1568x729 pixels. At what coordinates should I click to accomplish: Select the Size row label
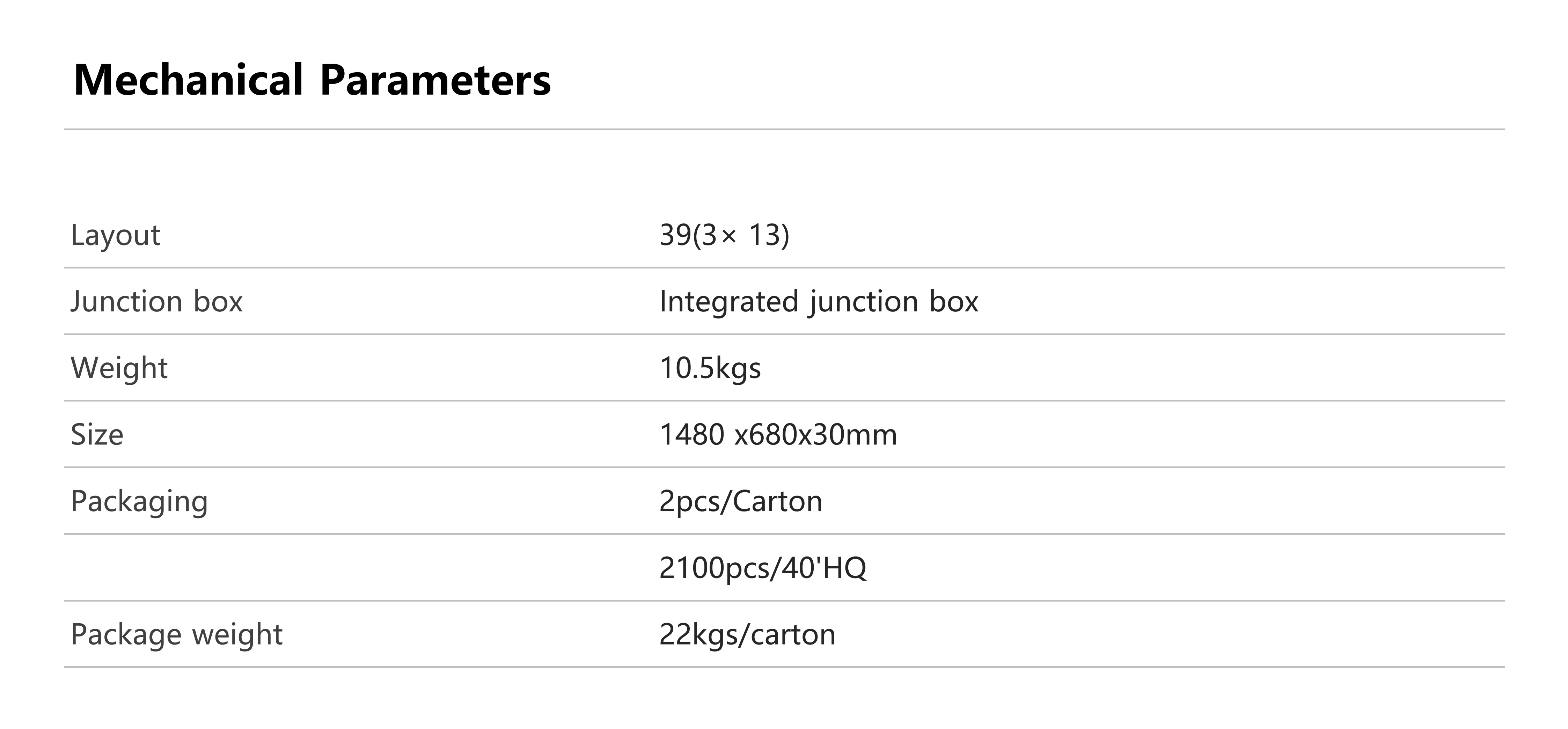pyautogui.click(x=97, y=434)
